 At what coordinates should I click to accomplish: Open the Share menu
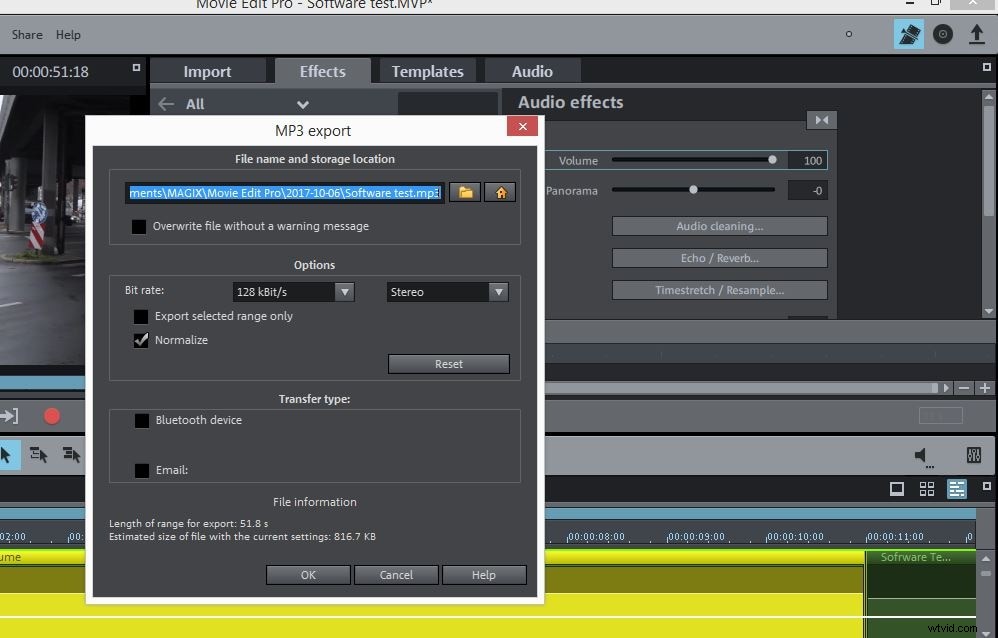(x=26, y=34)
